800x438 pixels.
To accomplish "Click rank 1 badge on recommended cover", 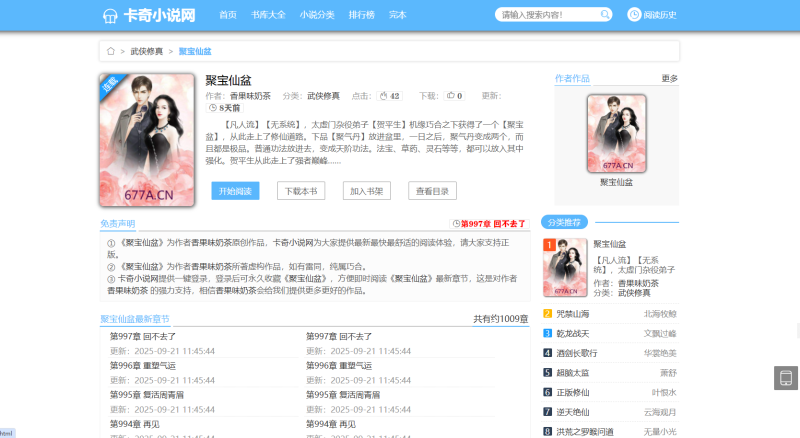I will coord(549,245).
